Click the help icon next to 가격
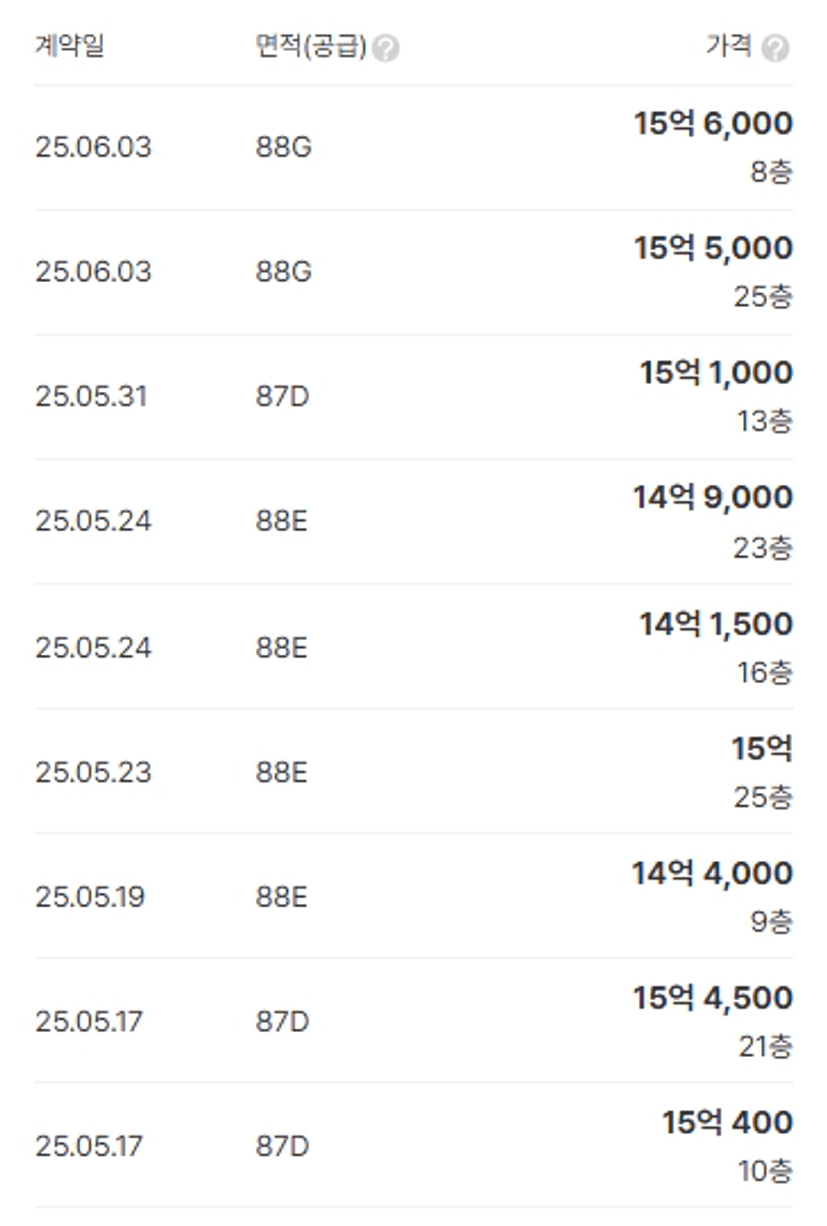827x1226 pixels. click(x=775, y=48)
